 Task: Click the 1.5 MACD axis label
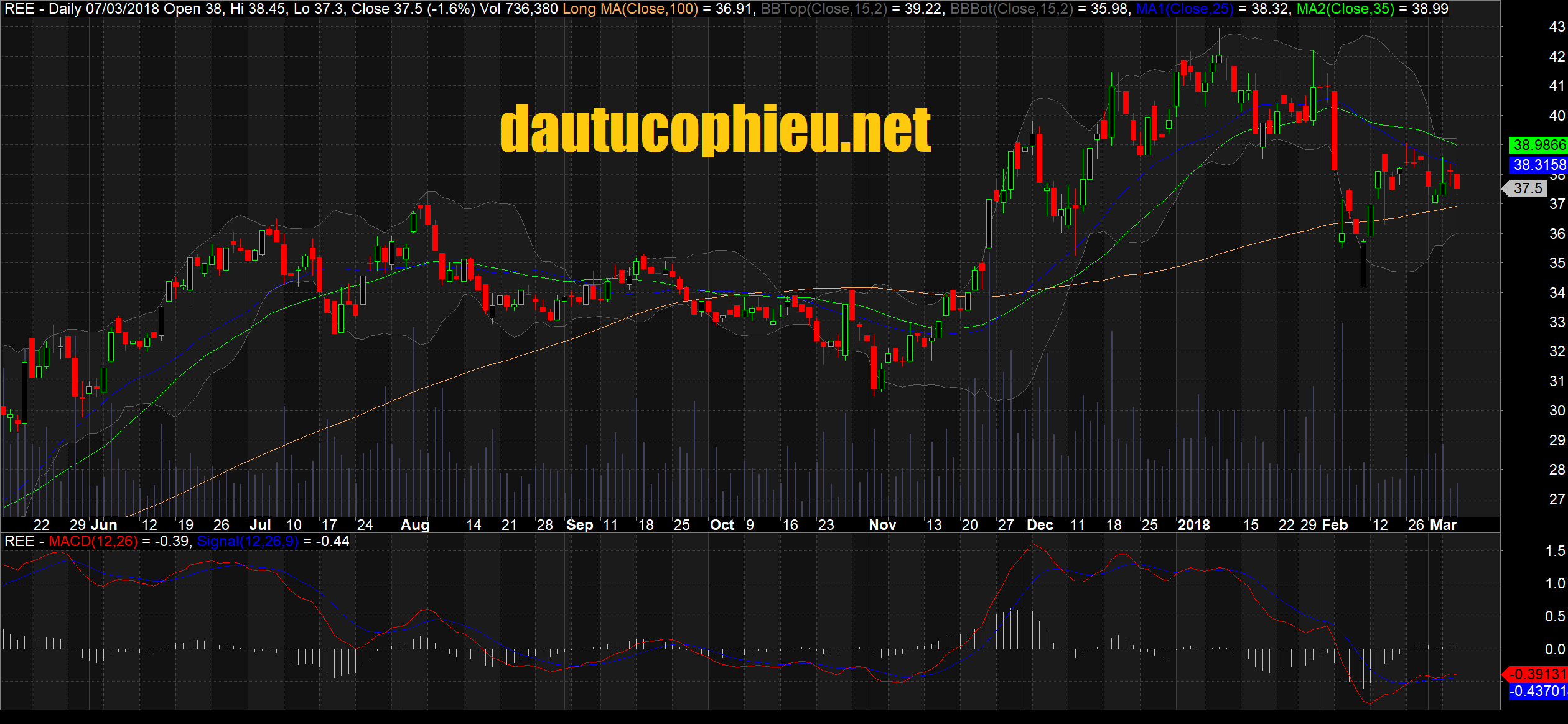tap(1555, 551)
